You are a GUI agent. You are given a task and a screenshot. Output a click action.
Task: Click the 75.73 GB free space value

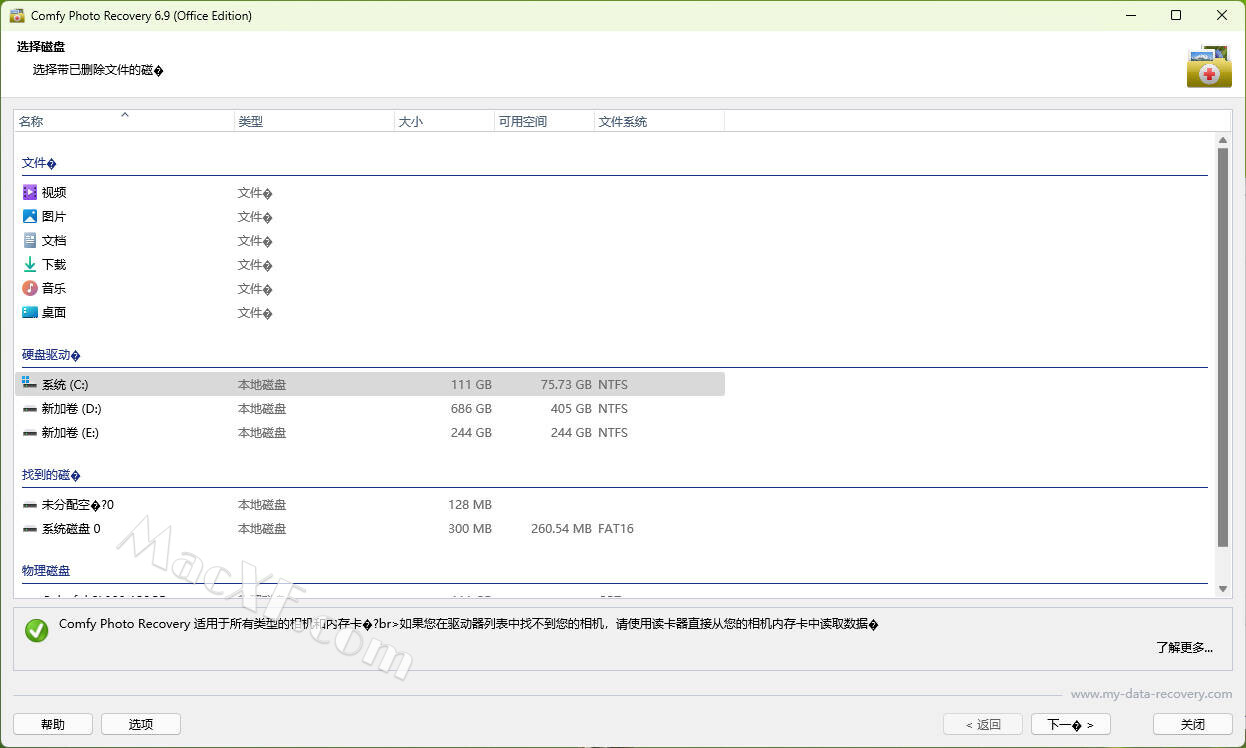click(567, 384)
